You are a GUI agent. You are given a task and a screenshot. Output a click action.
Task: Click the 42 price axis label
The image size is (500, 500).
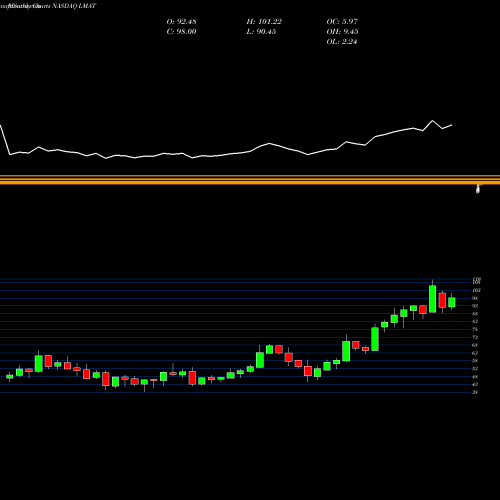click(x=475, y=384)
